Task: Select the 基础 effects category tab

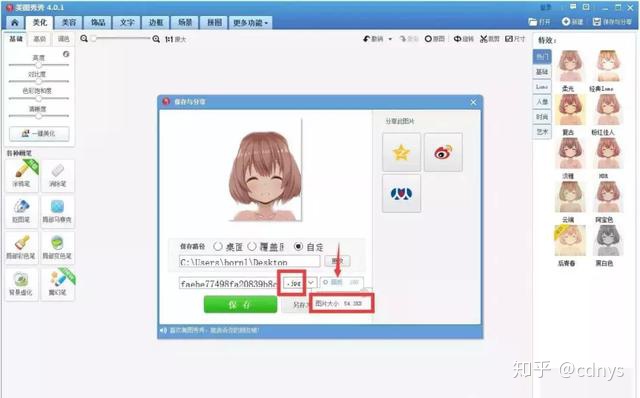Action: pyautogui.click(x=542, y=72)
